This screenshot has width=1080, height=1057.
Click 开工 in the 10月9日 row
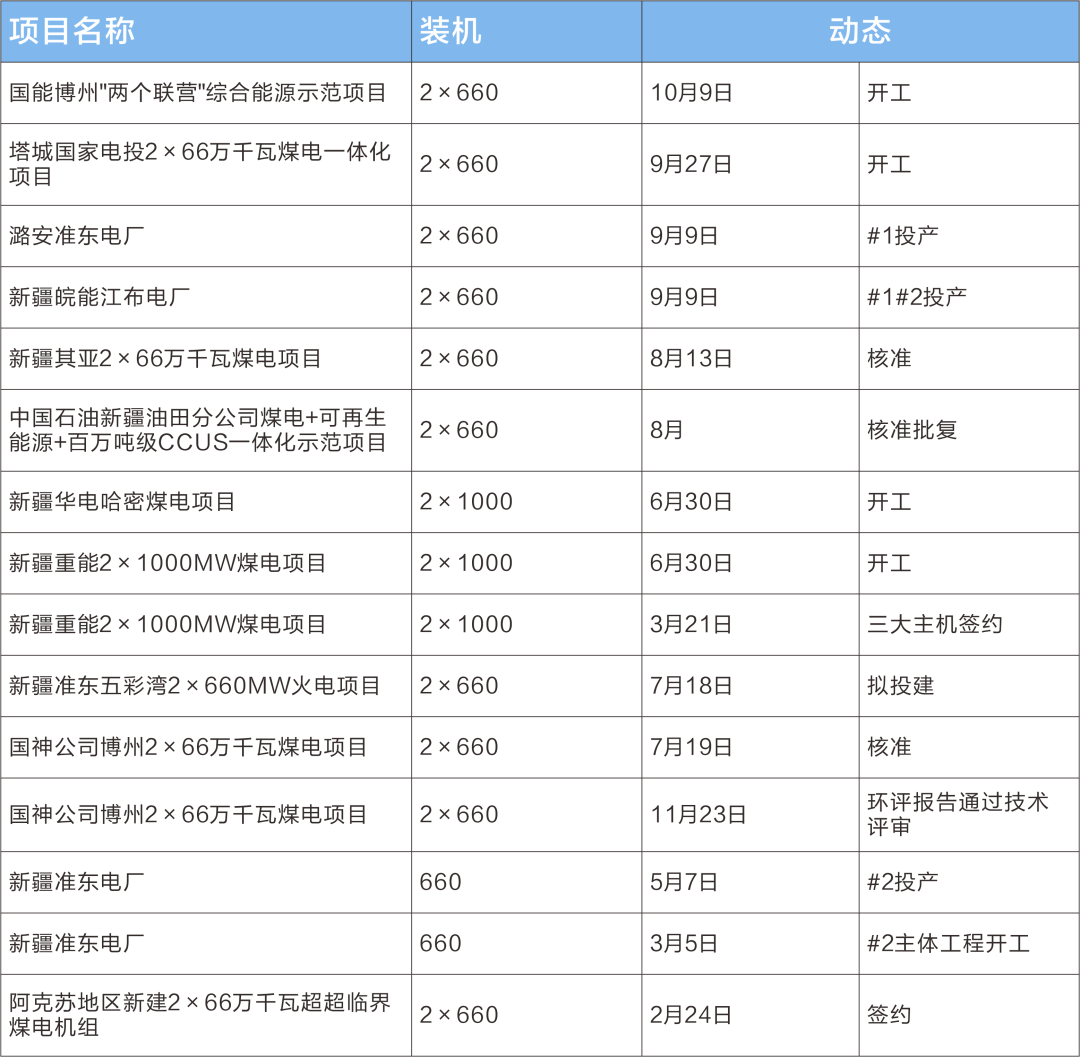click(x=969, y=93)
